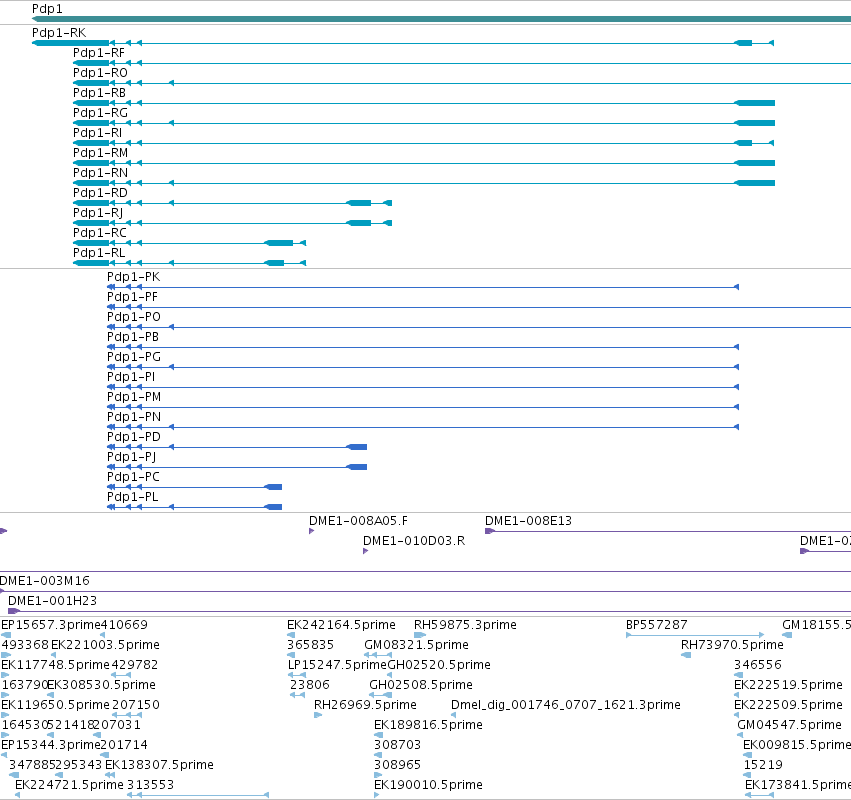The height and width of the screenshot is (800, 851).
Task: Open the RH26969.5prime EST label
Action: click(365, 705)
